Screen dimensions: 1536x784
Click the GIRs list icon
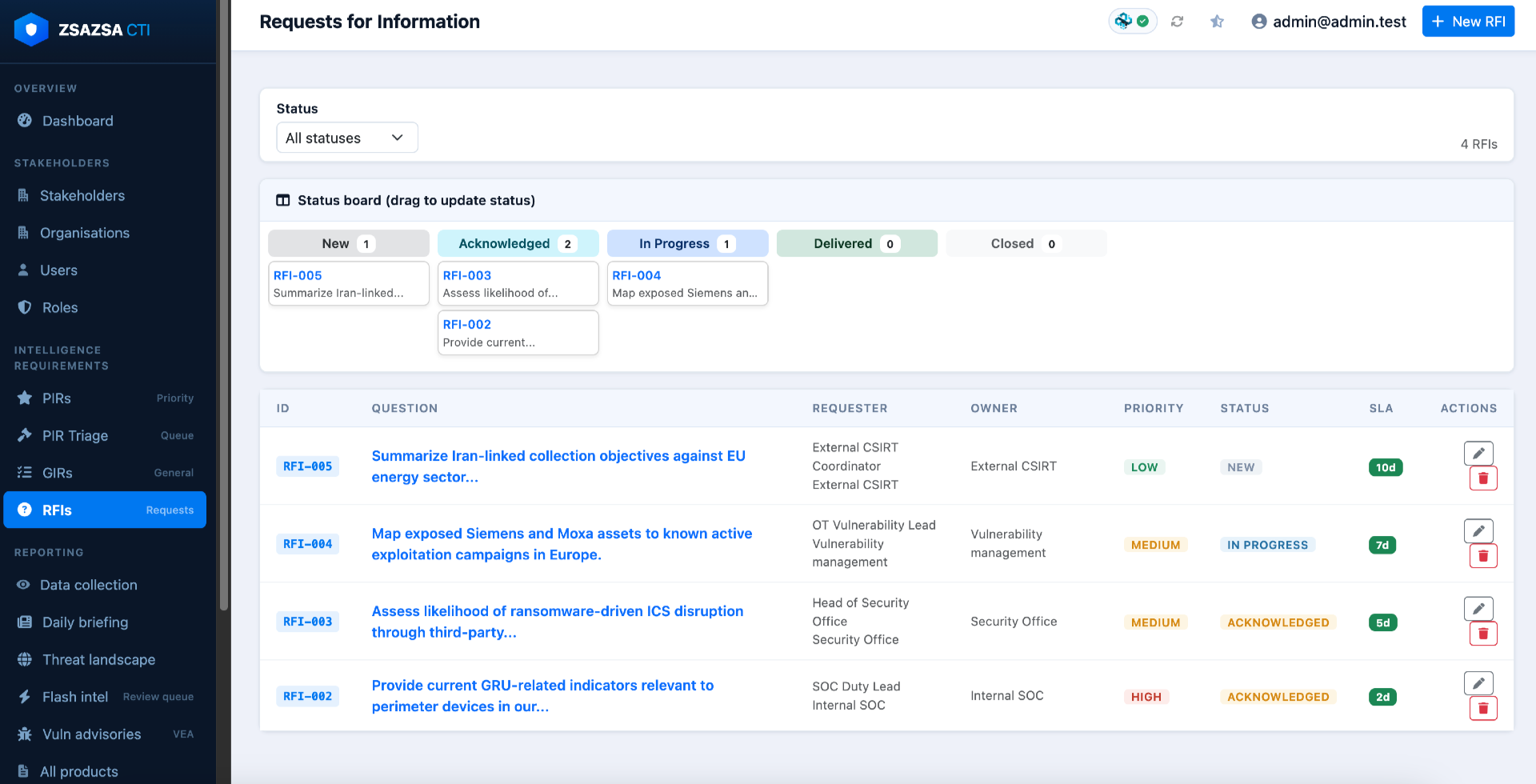tap(25, 473)
